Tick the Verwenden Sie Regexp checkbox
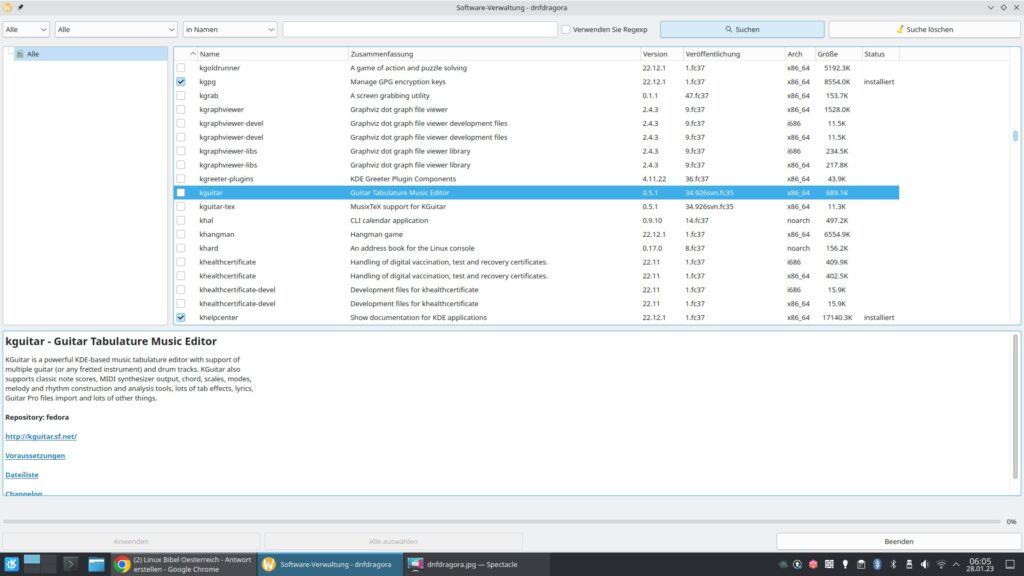 coord(566,29)
